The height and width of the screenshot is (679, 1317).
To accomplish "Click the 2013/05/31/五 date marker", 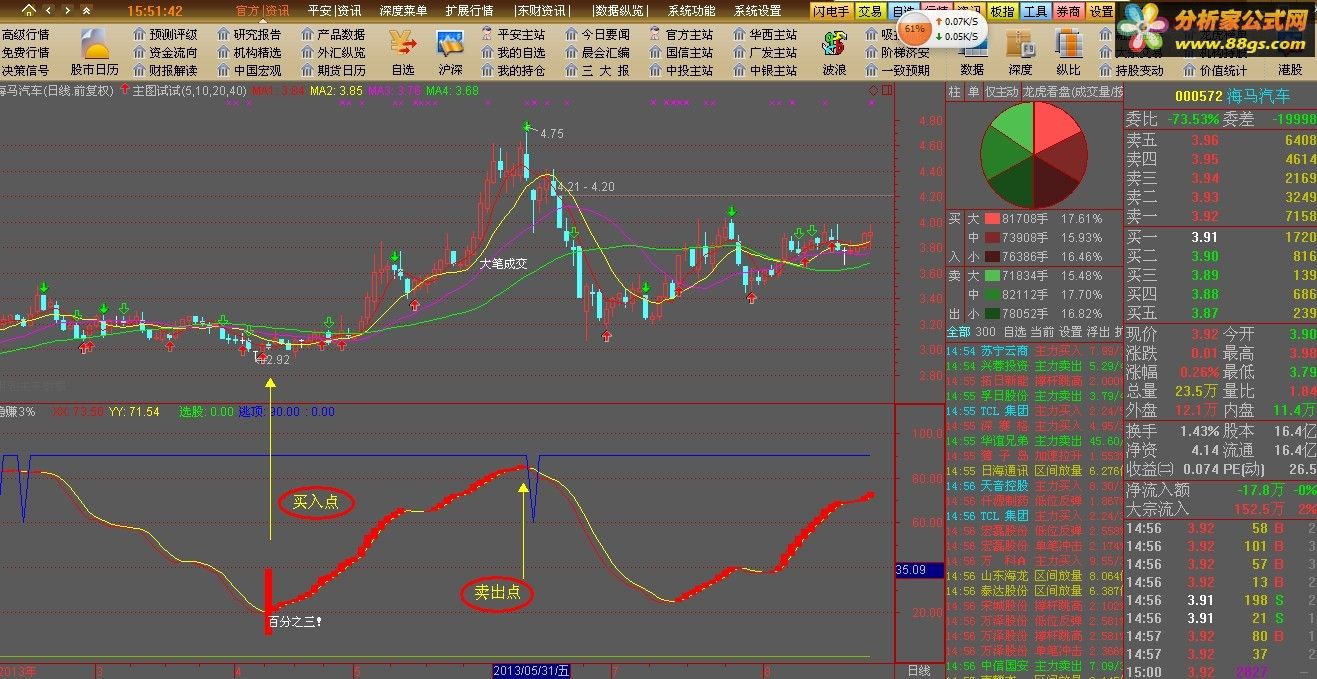I will click(531, 670).
